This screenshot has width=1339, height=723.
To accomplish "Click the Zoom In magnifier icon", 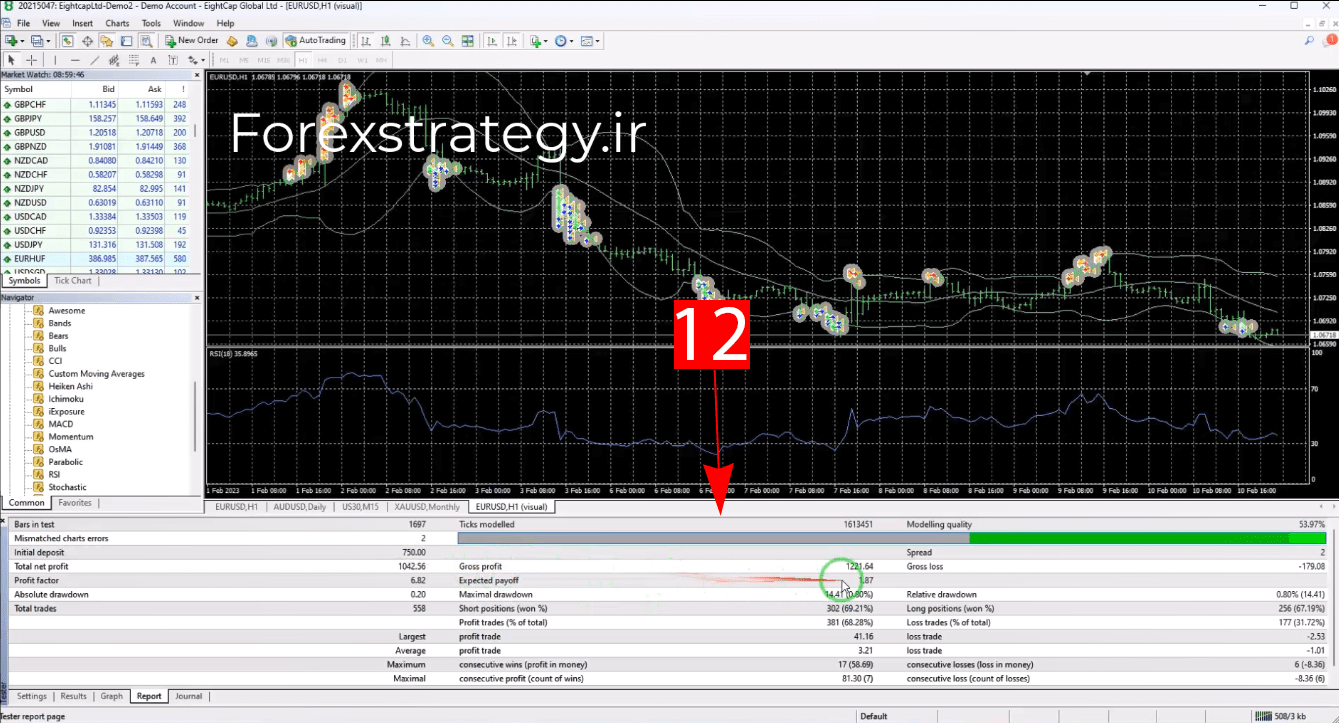I will click(428, 41).
